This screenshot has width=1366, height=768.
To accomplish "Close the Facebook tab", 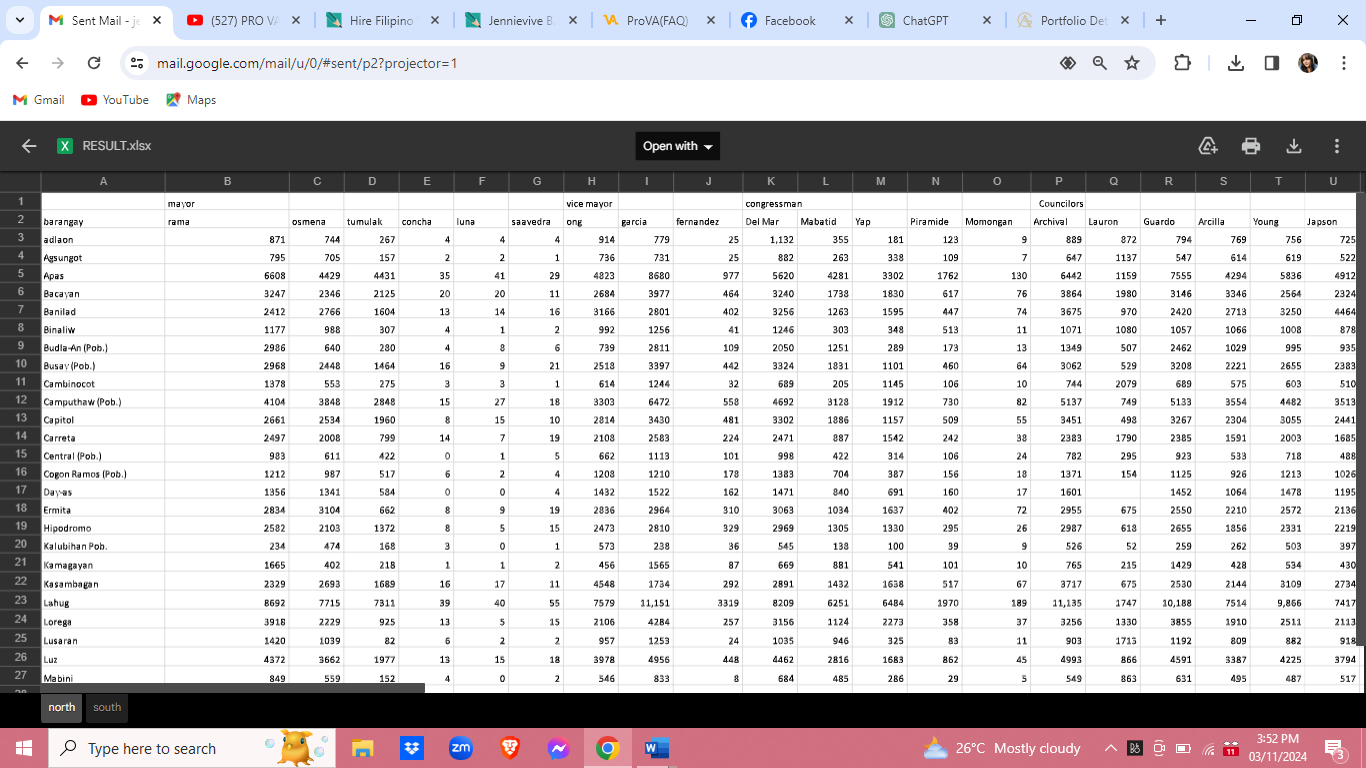I will [849, 20].
